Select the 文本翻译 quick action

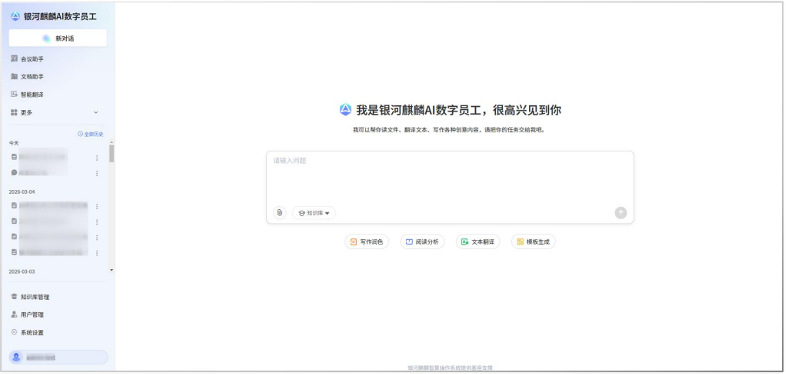(478, 242)
